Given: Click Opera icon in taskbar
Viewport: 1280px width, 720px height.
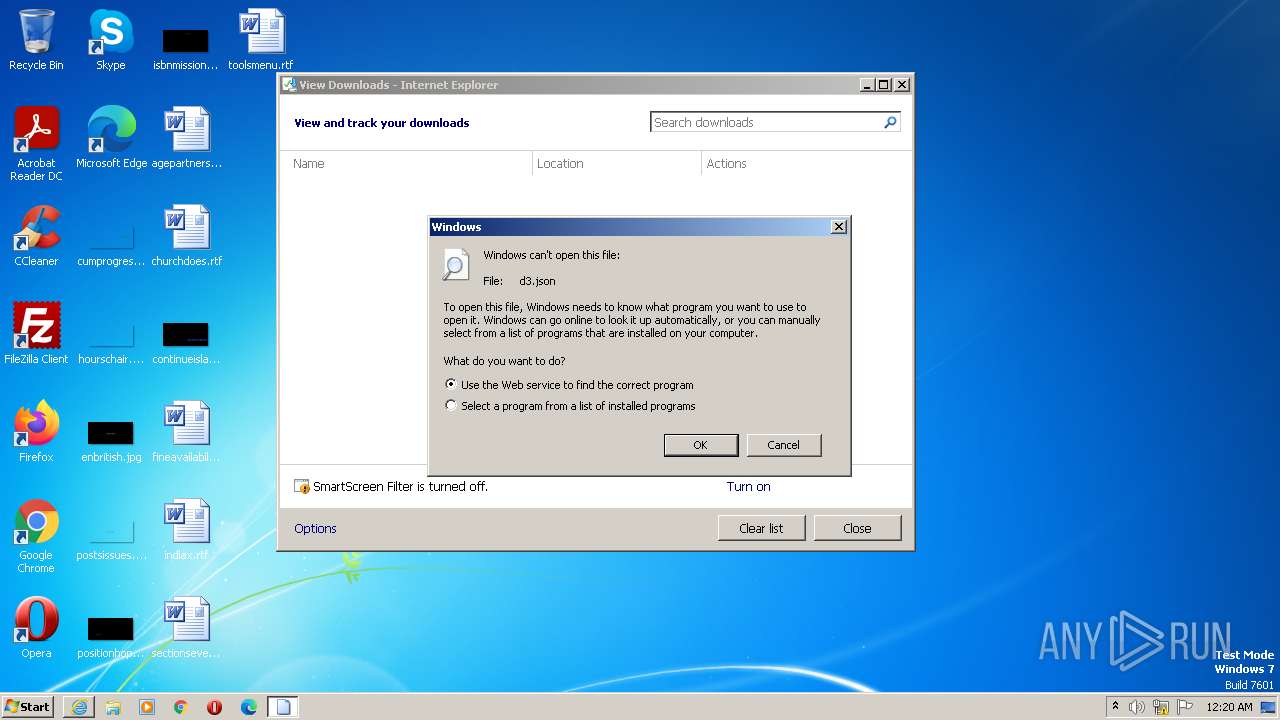Looking at the screenshot, I should 214,707.
